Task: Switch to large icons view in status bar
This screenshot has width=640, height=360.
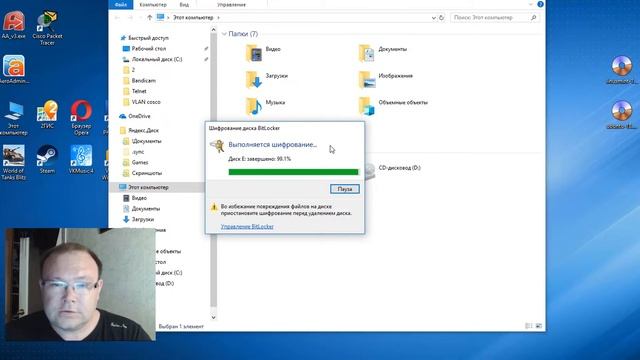Action: click(x=539, y=326)
